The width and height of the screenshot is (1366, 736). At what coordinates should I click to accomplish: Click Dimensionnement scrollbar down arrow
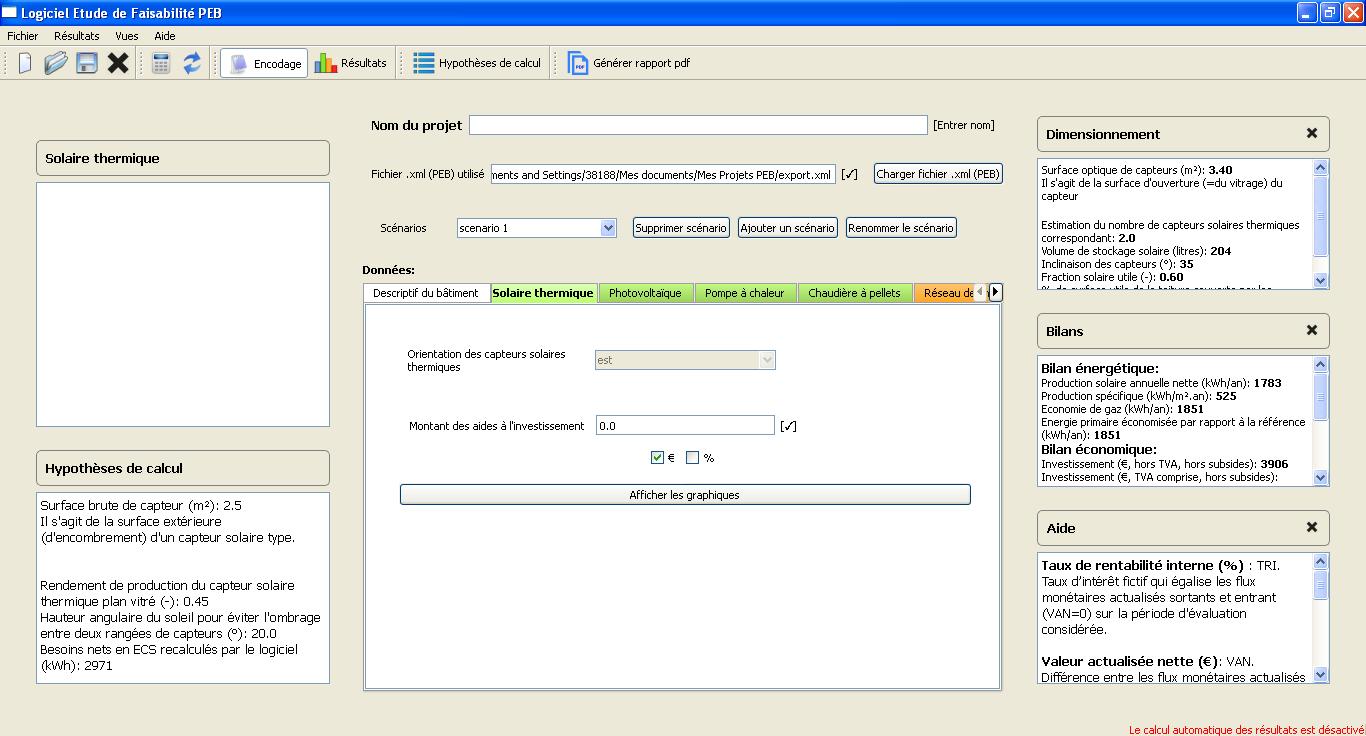(1320, 281)
